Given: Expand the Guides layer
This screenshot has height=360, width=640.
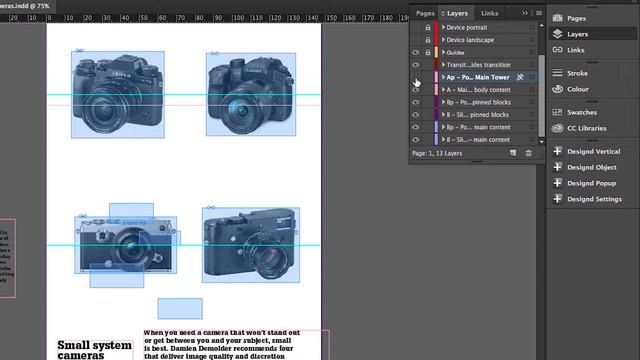Looking at the screenshot, I should tap(443, 52).
